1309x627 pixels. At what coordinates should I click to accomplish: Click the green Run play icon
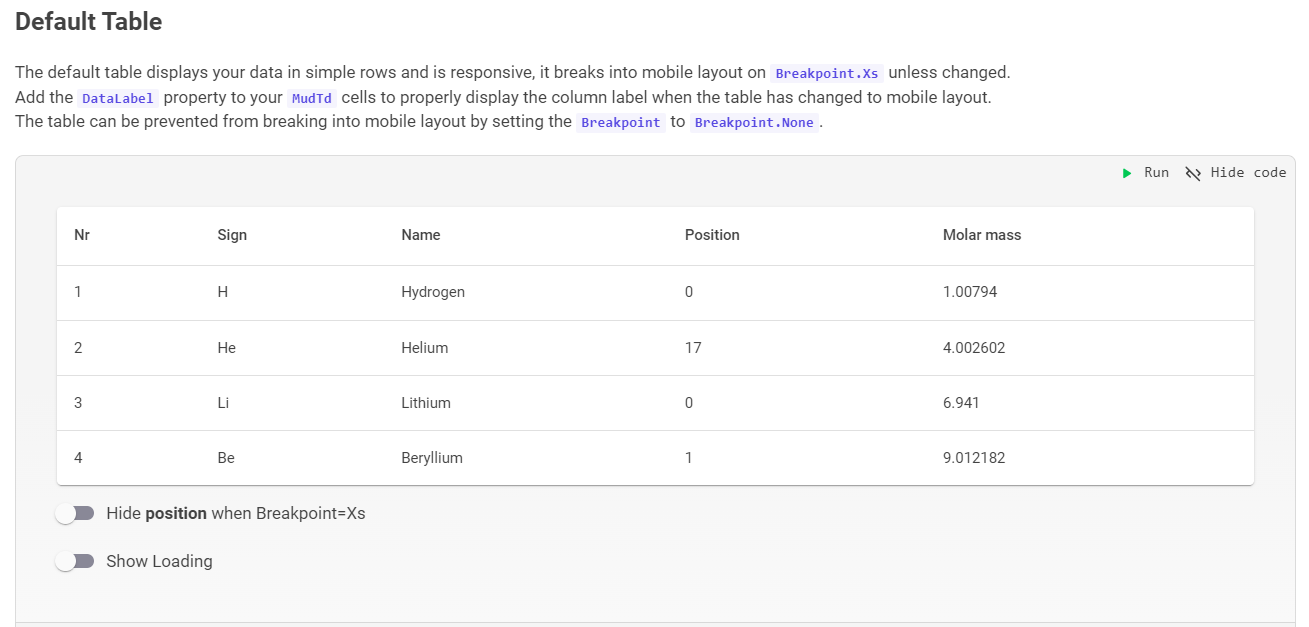tap(1126, 172)
